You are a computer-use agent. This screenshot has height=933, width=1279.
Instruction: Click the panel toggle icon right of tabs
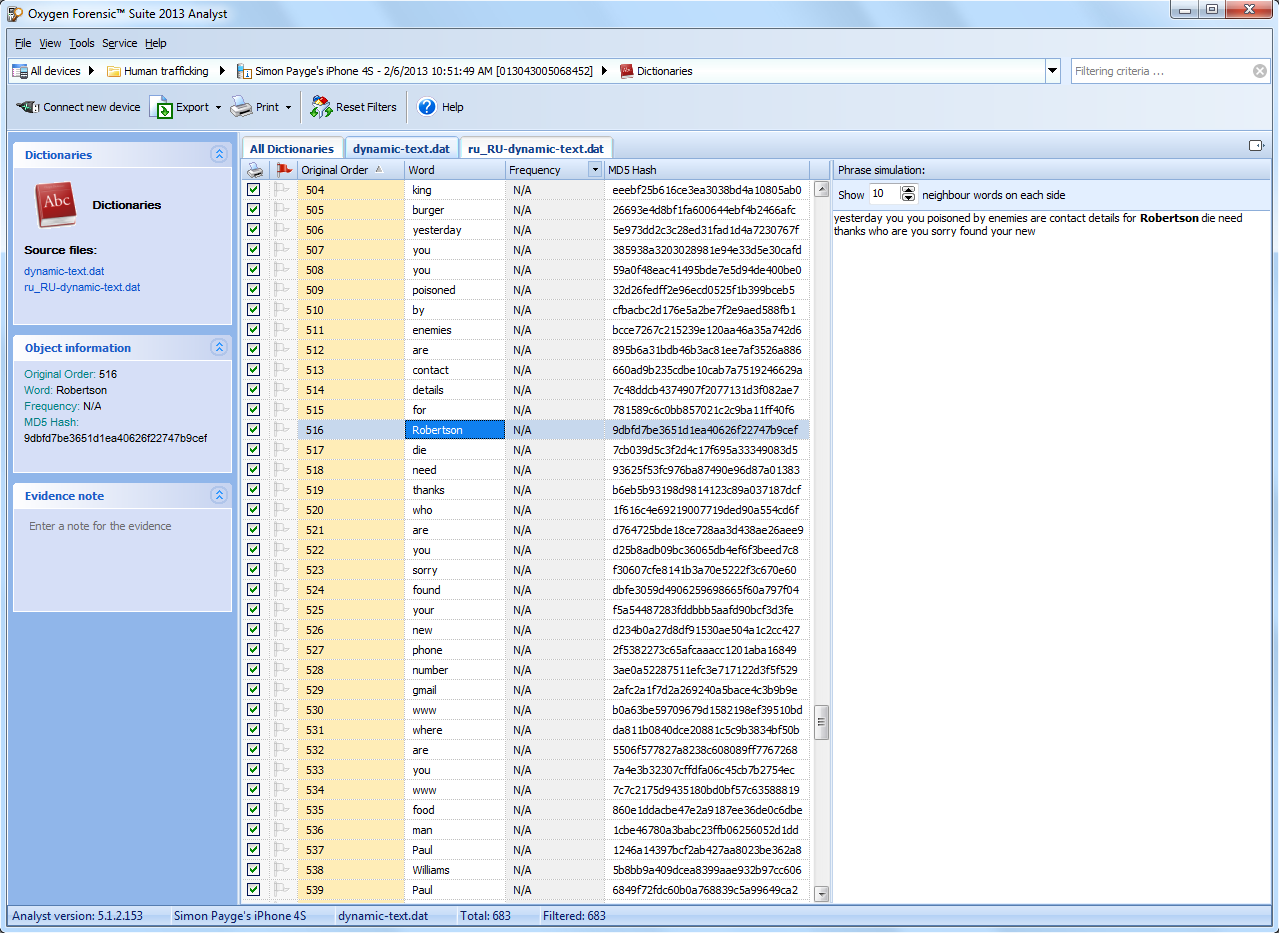[x=1257, y=146]
